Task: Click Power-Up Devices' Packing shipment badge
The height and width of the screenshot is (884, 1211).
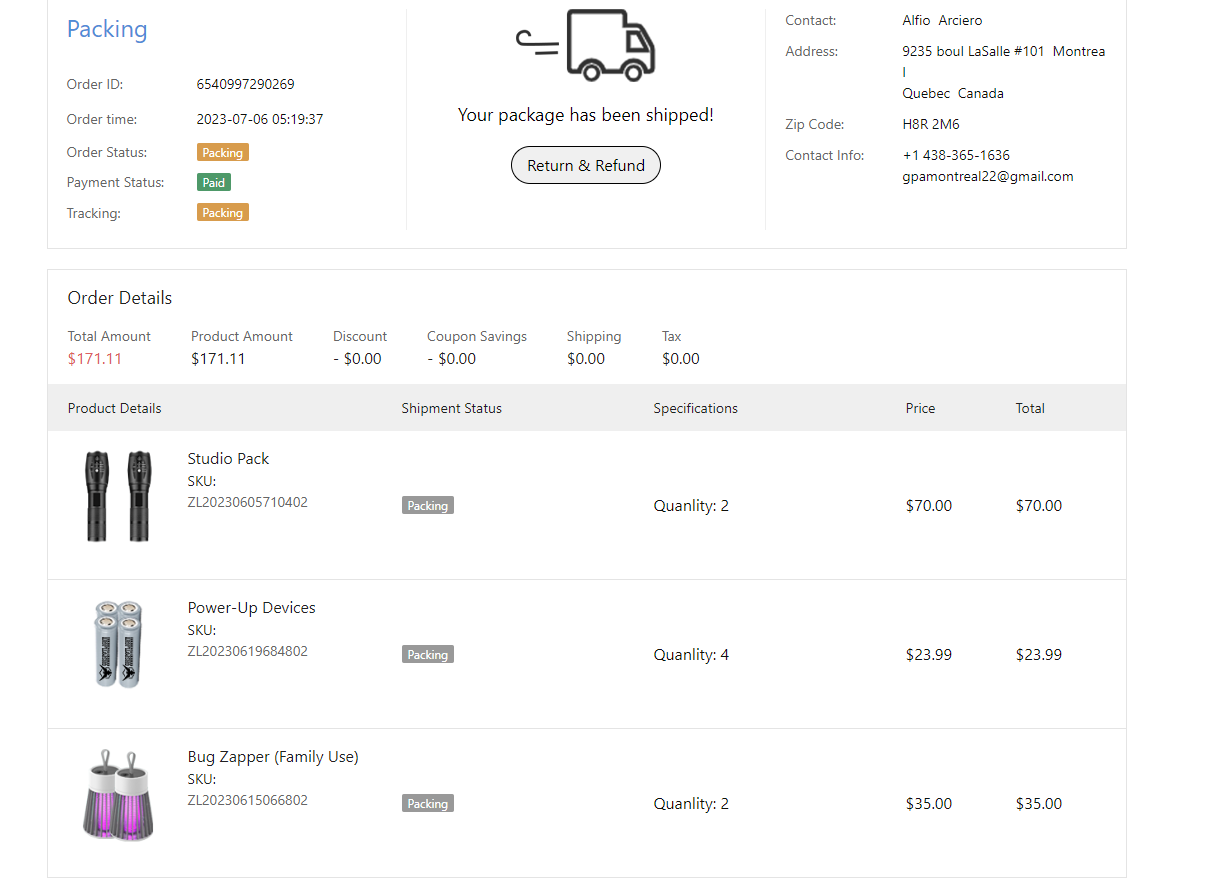Action: click(428, 655)
